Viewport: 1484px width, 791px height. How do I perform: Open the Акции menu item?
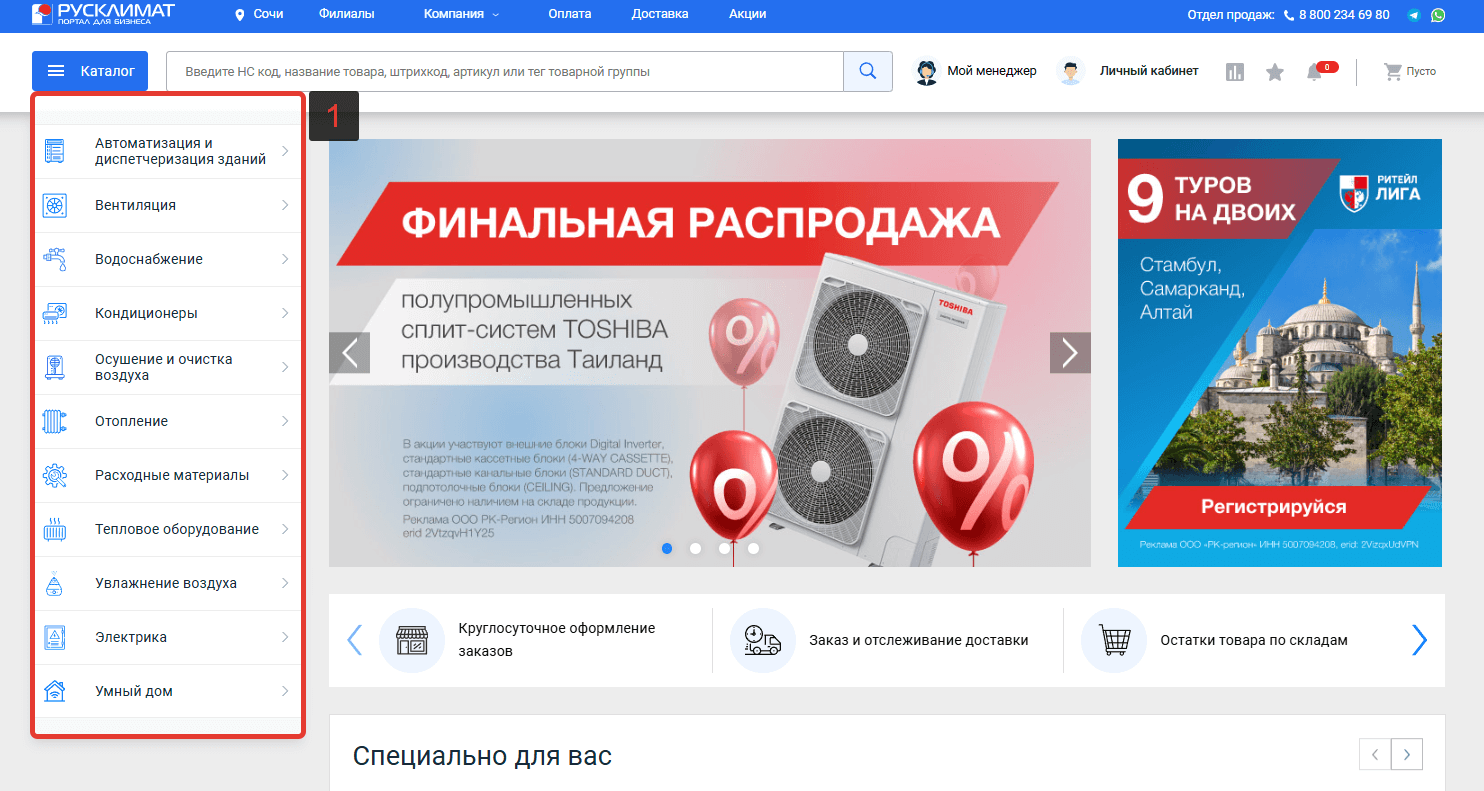tap(748, 14)
